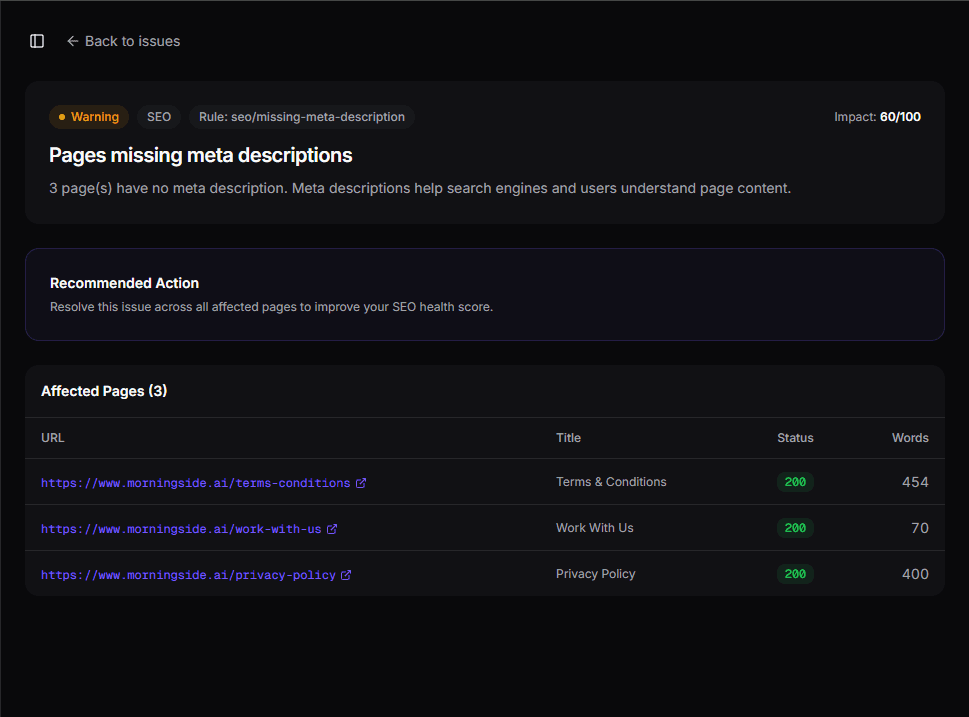Click the Status column header
Screen dimensions: 969x717
(x=795, y=438)
